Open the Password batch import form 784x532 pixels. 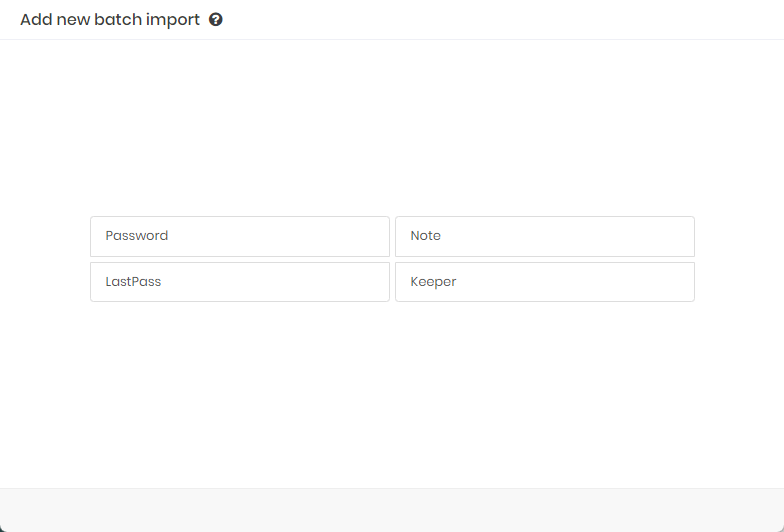[x=240, y=236]
